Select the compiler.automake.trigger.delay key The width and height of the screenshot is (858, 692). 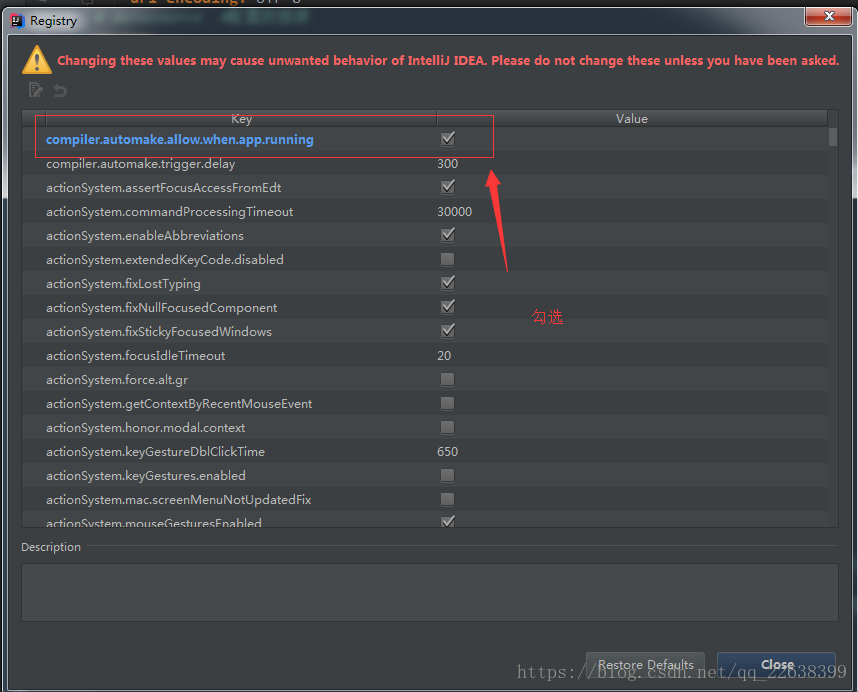pyautogui.click(x=141, y=164)
